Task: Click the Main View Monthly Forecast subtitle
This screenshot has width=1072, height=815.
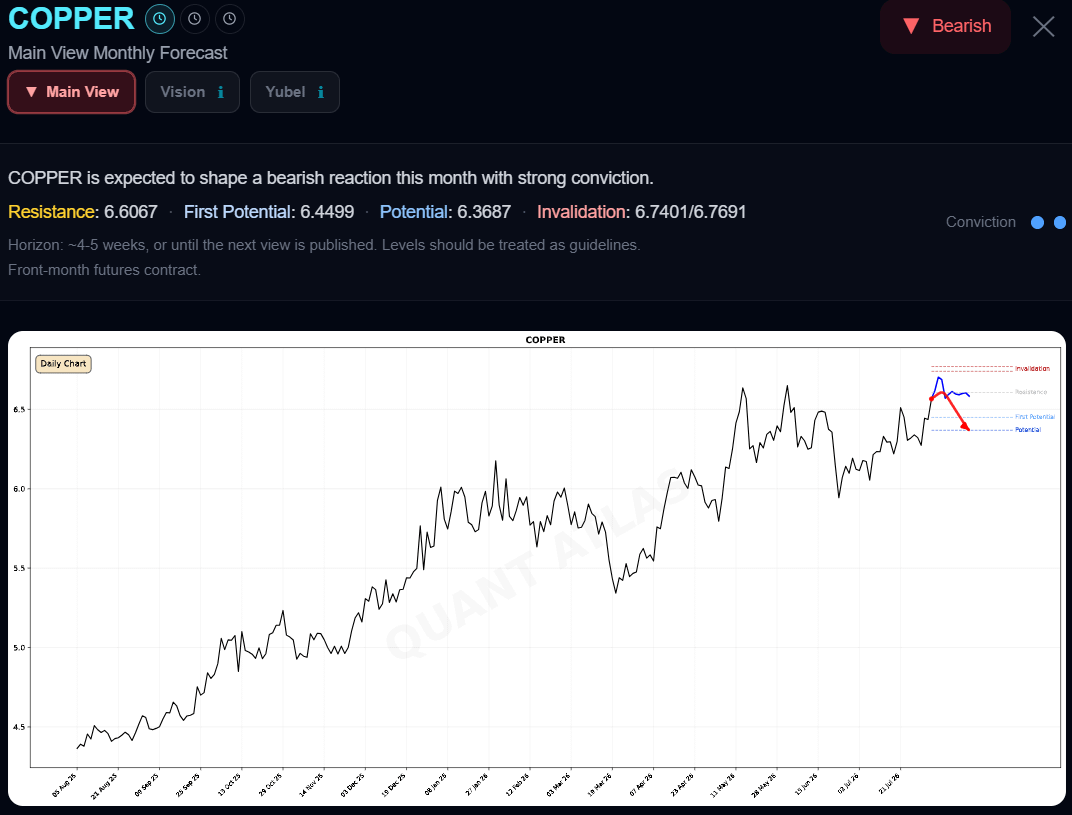Action: (118, 53)
